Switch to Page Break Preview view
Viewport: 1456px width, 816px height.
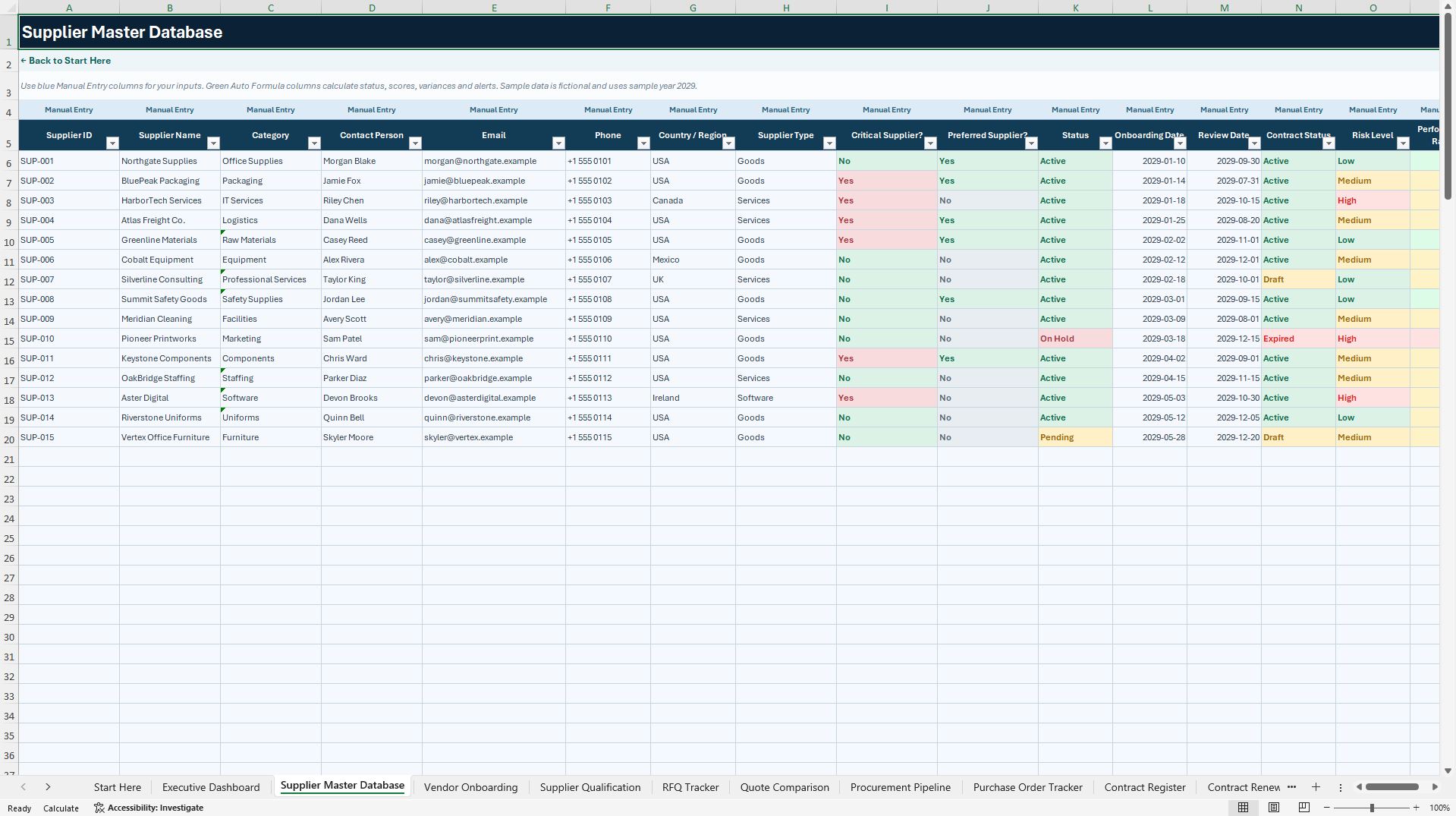point(1304,808)
